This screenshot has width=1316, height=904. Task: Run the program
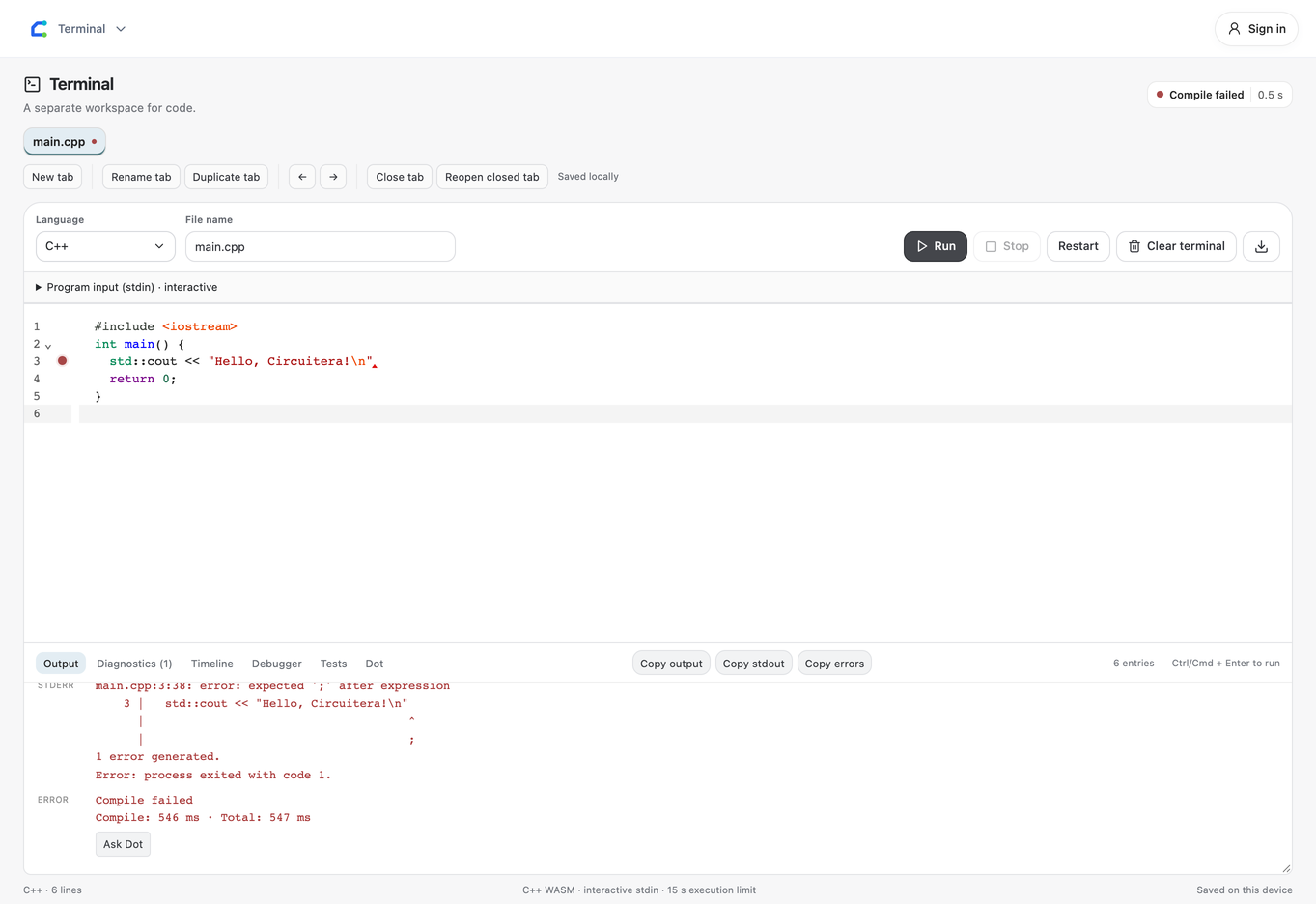coord(936,246)
